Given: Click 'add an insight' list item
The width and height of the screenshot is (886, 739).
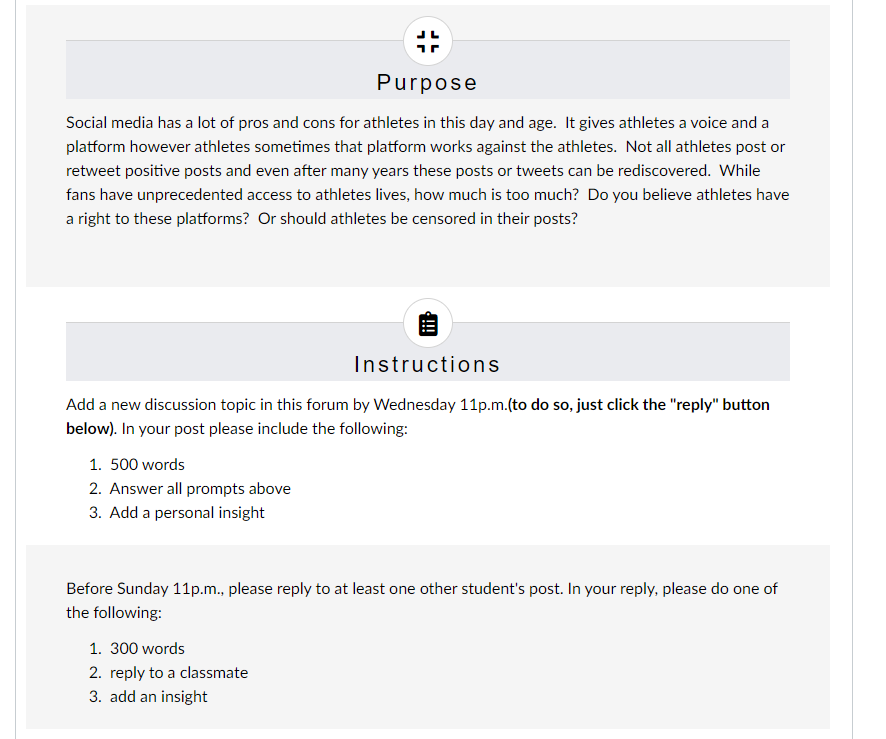Looking at the screenshot, I should pyautogui.click(x=158, y=697).
